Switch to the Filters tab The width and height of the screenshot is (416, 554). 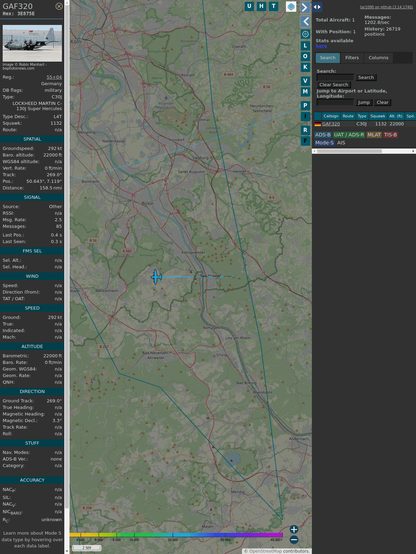click(352, 58)
